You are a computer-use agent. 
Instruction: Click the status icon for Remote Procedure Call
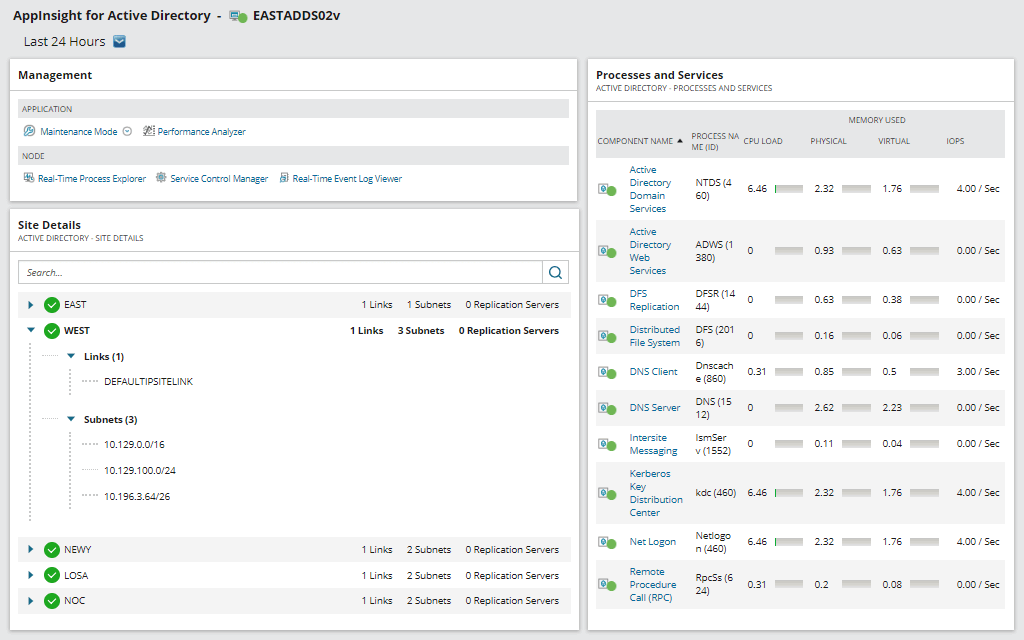point(609,584)
